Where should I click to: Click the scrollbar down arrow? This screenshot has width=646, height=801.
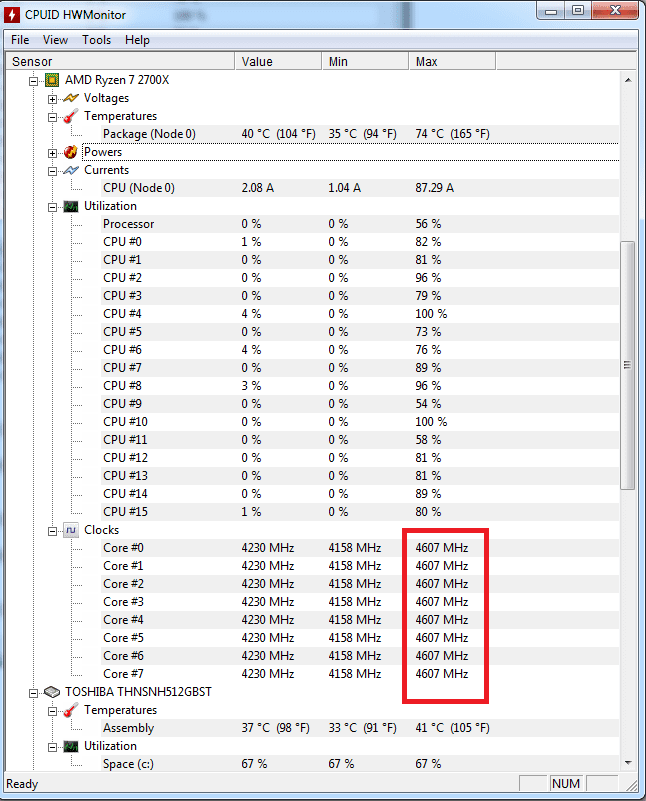pyautogui.click(x=628, y=763)
